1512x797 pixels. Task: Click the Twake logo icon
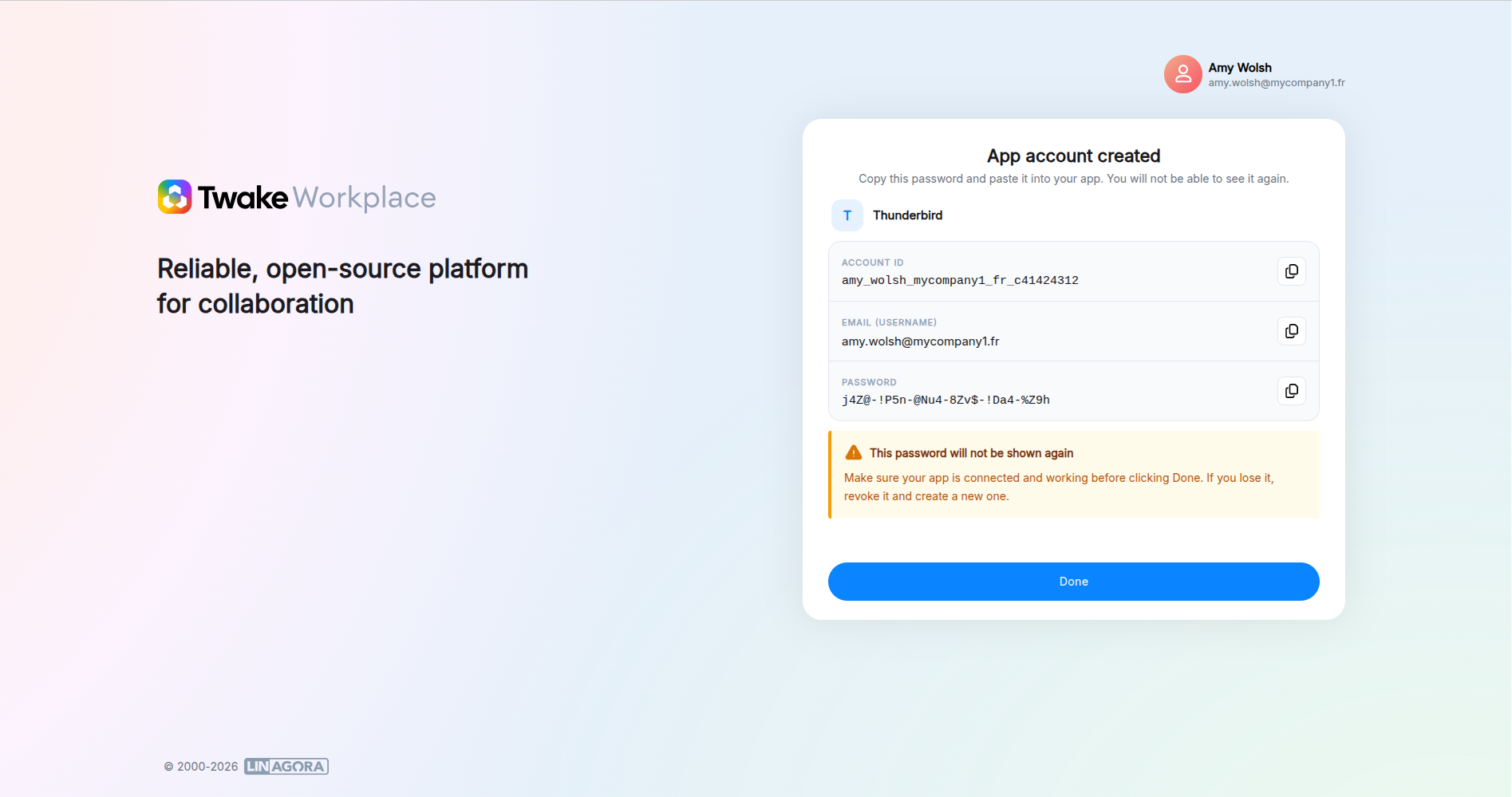tap(175, 197)
